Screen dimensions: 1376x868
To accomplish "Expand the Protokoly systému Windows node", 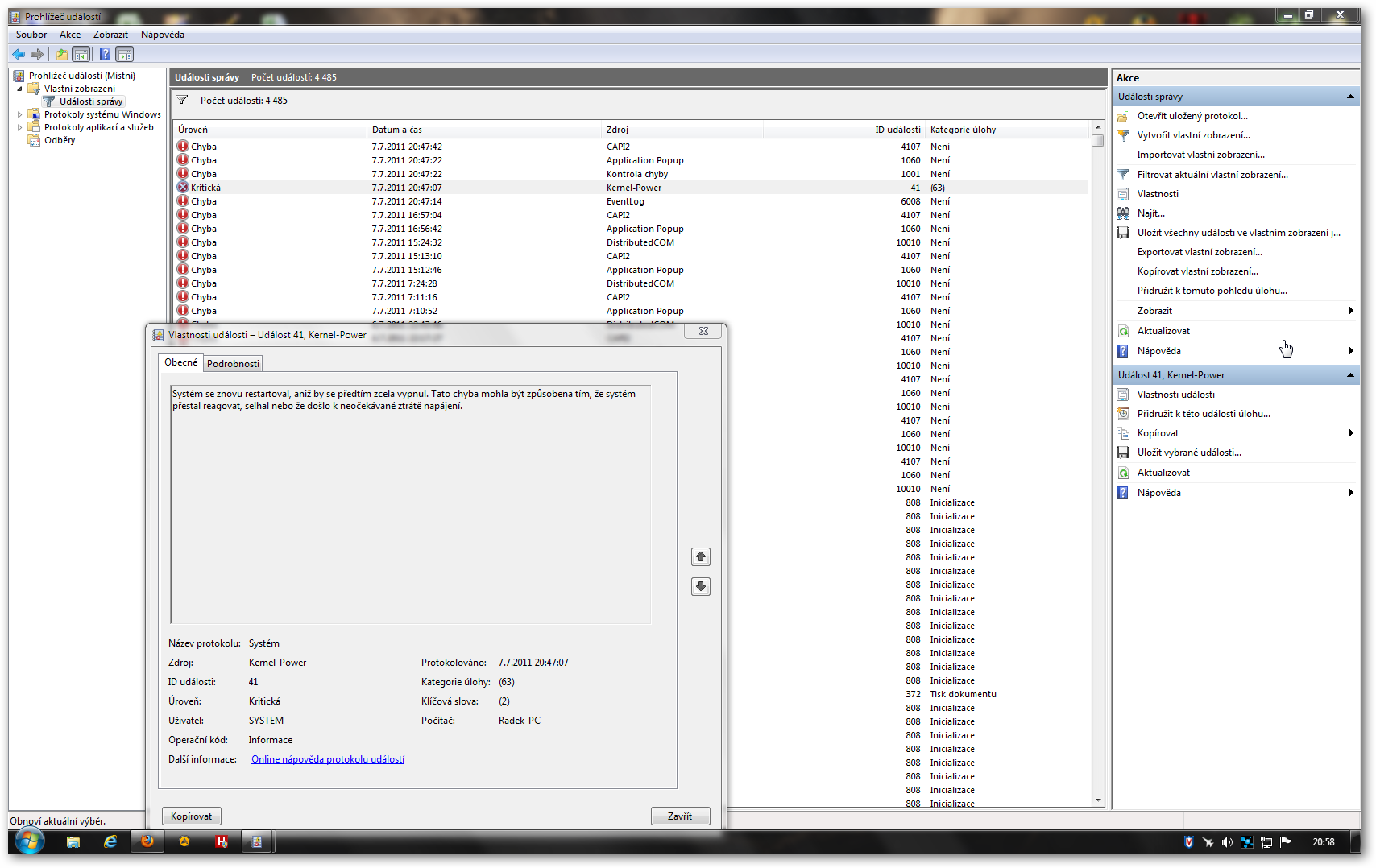I will coord(19,114).
